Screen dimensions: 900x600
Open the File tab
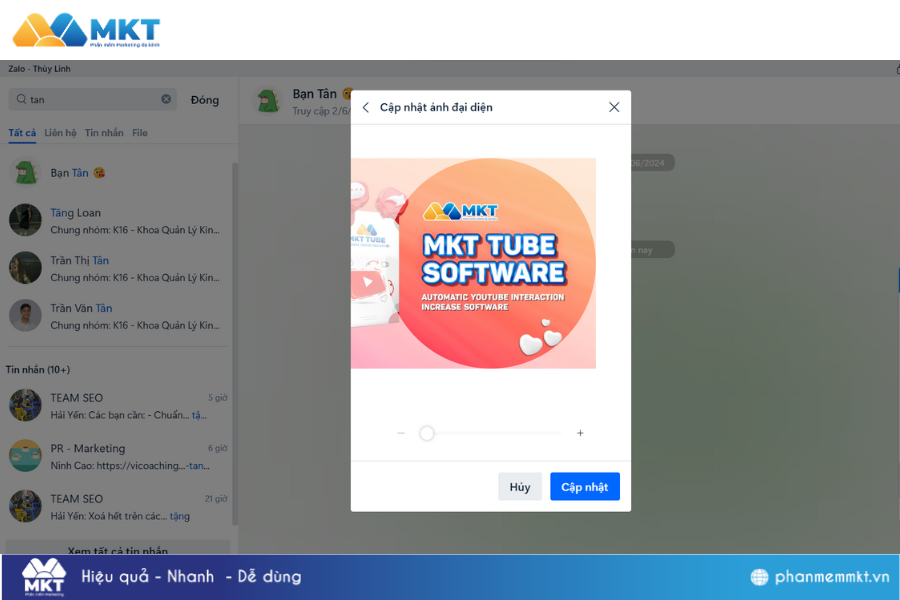pos(139,133)
